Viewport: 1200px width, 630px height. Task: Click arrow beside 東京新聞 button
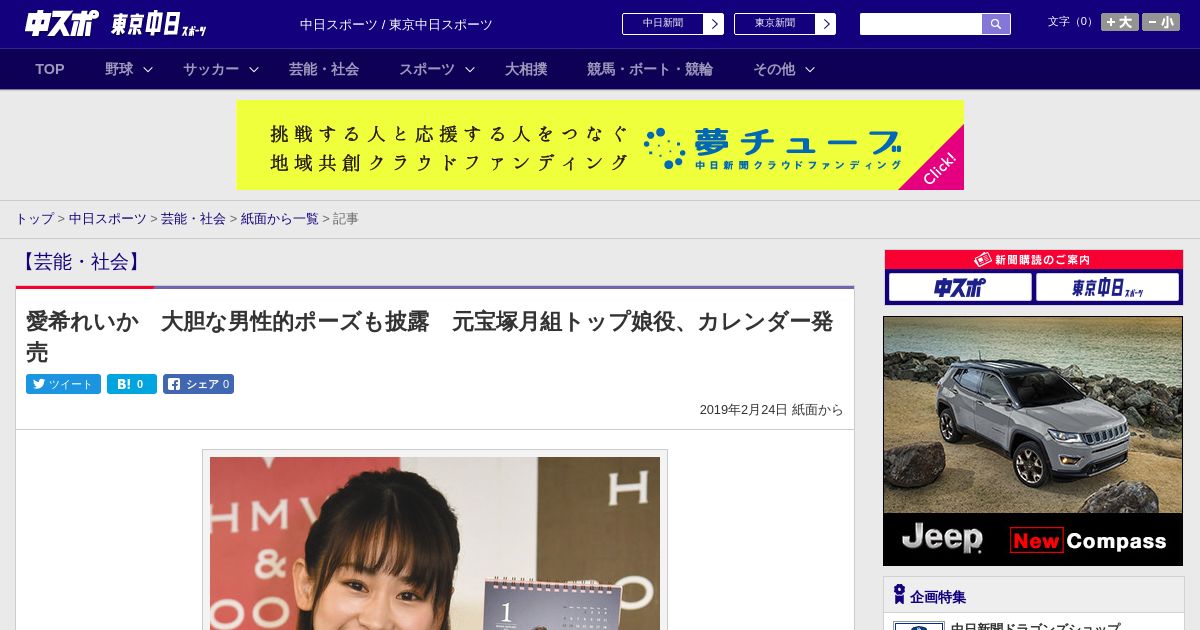(x=825, y=24)
